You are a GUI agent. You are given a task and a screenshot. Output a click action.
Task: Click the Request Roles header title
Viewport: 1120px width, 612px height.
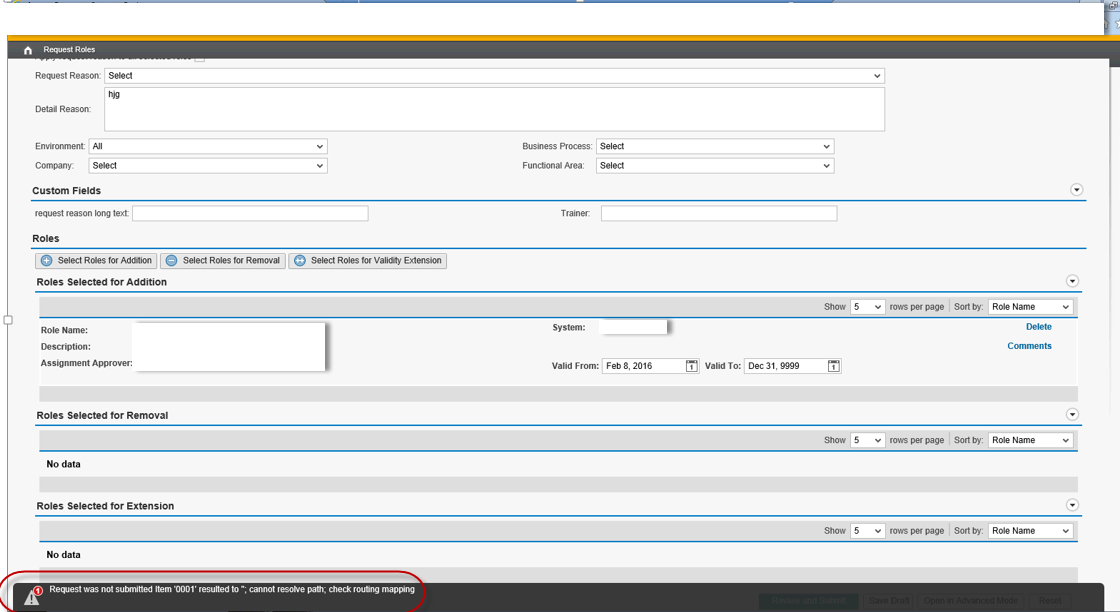(69, 50)
